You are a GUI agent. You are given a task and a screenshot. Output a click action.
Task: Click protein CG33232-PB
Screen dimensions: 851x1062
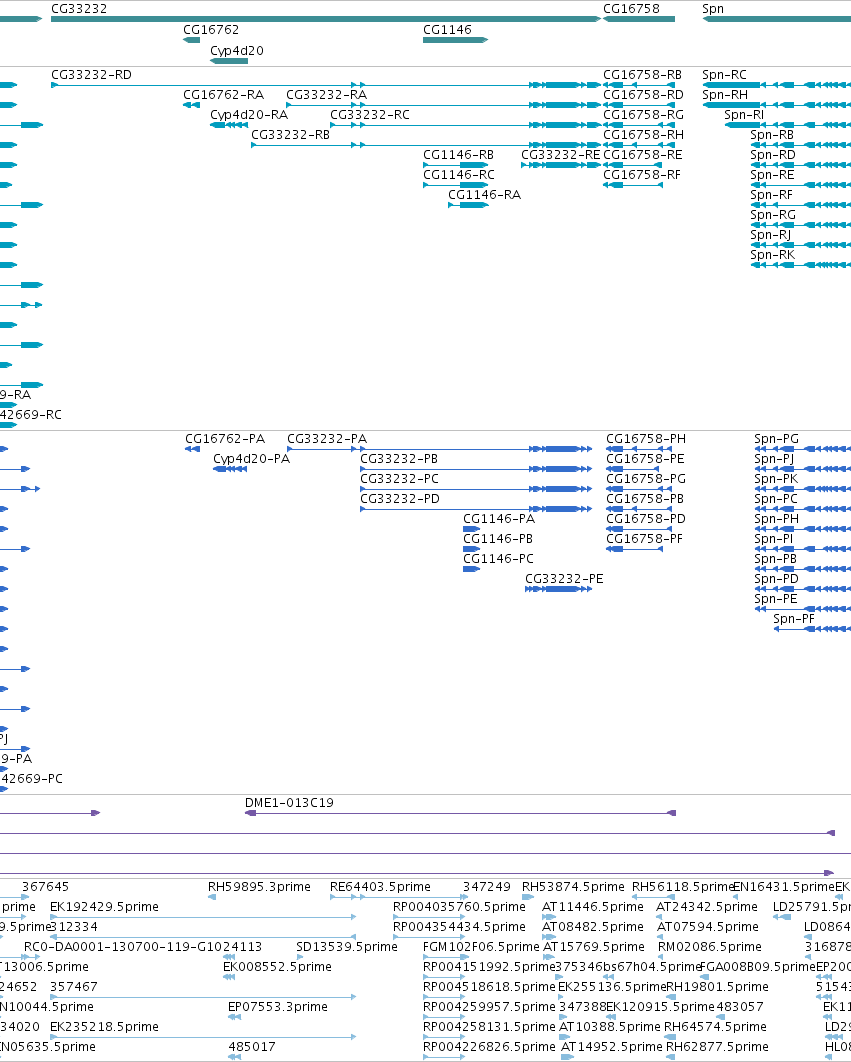click(x=399, y=459)
